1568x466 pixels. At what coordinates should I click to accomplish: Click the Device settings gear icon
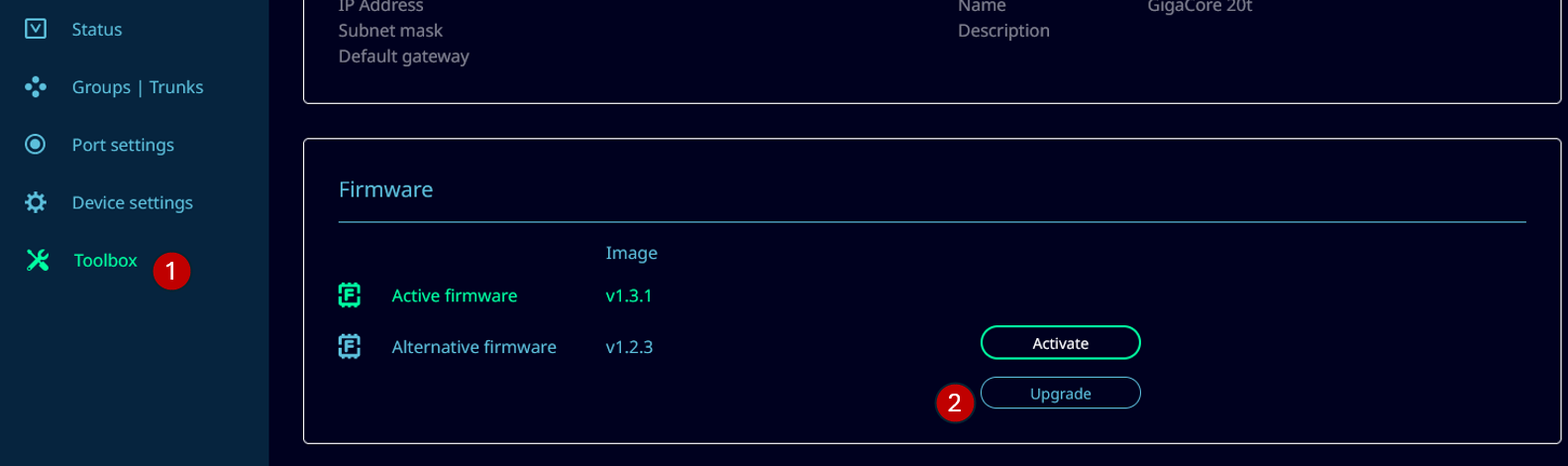coord(36,202)
